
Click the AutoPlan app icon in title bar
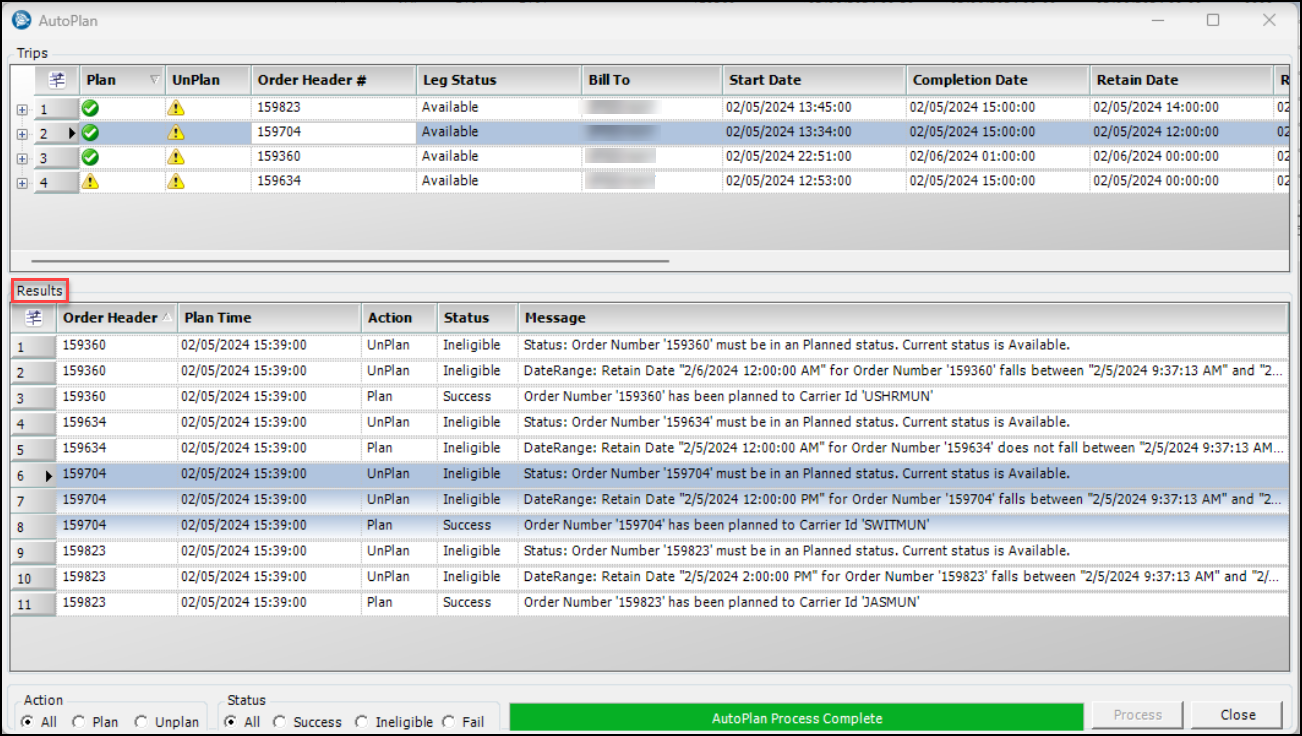click(21, 20)
